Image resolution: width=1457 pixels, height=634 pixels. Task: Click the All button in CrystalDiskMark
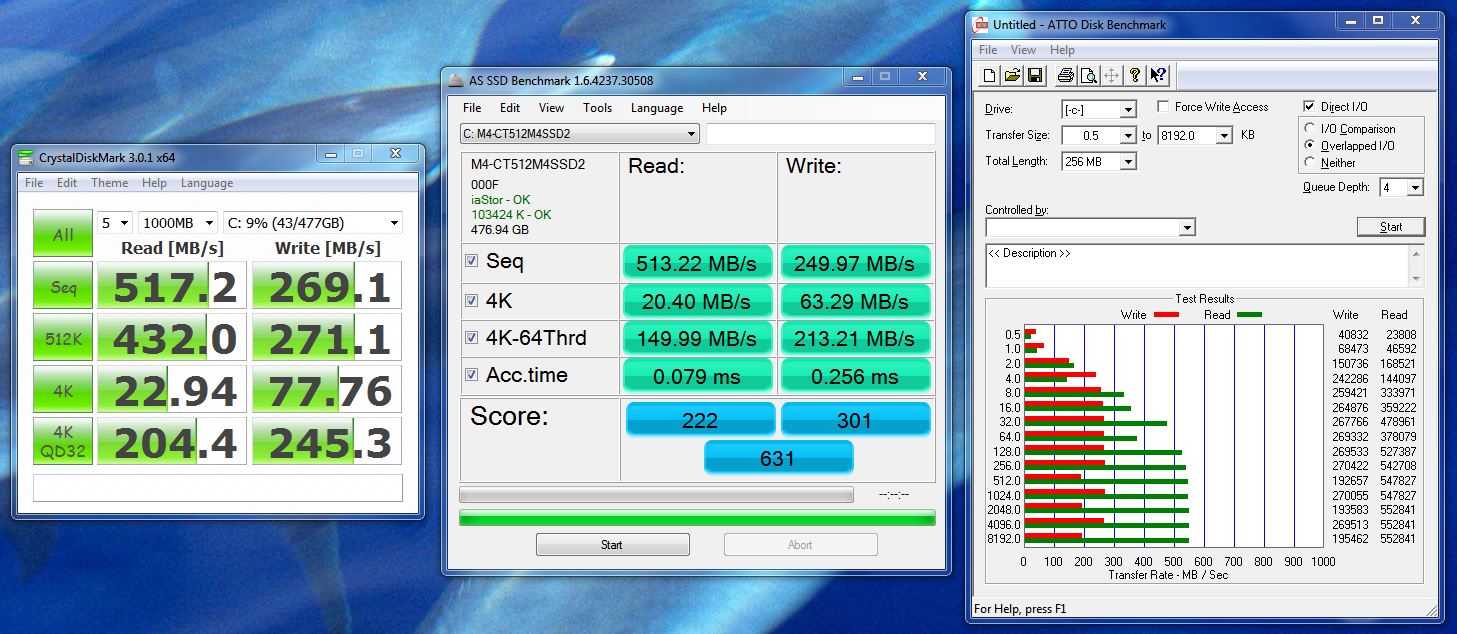tap(63, 235)
